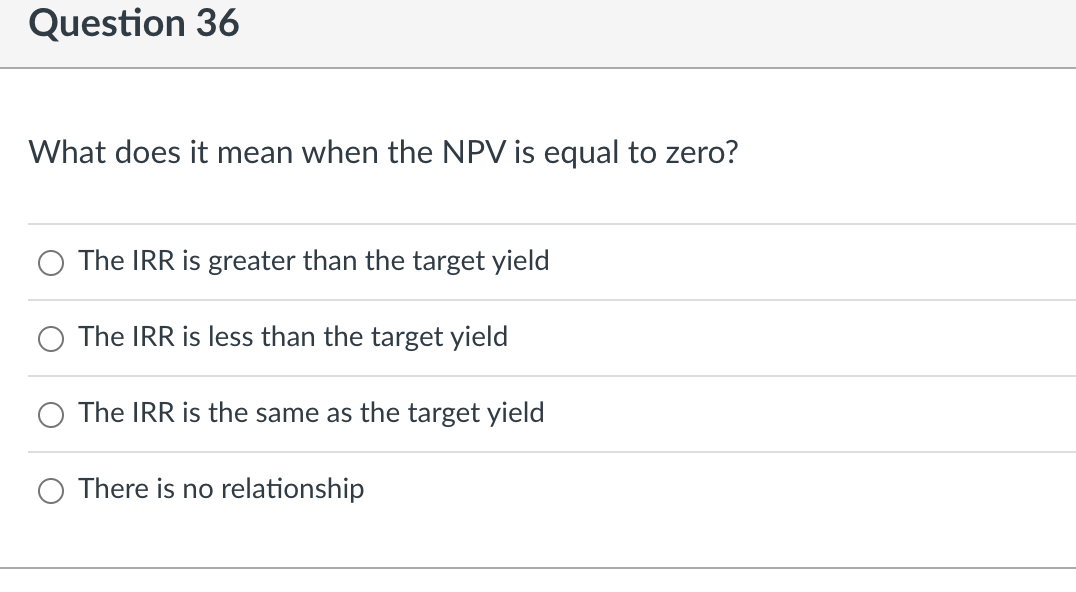Image resolution: width=1076 pixels, height=592 pixels.
Task: Click the text 'The IRR is less than the target yield'
Action: pyautogui.click(x=294, y=337)
